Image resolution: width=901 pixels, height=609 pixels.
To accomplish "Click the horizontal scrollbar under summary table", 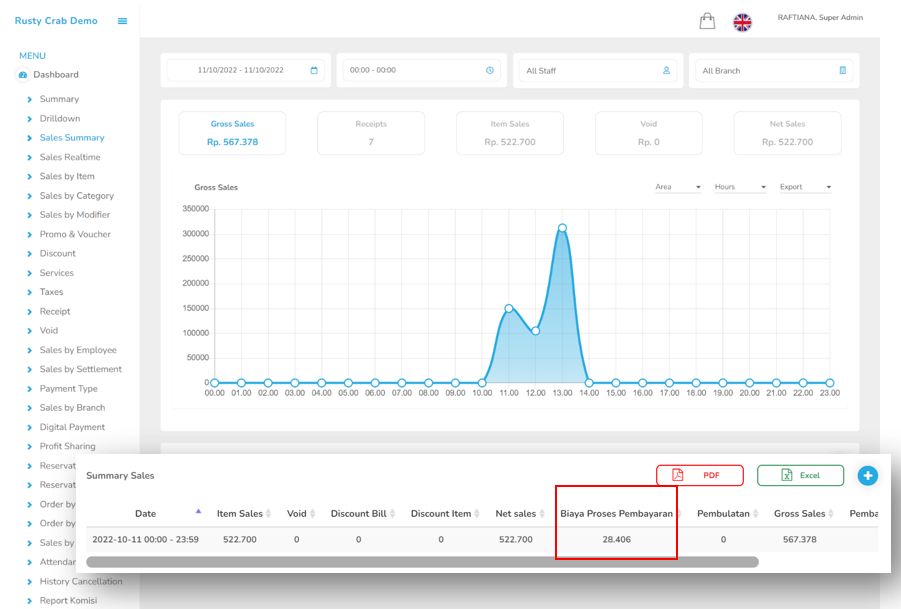I will pos(420,562).
